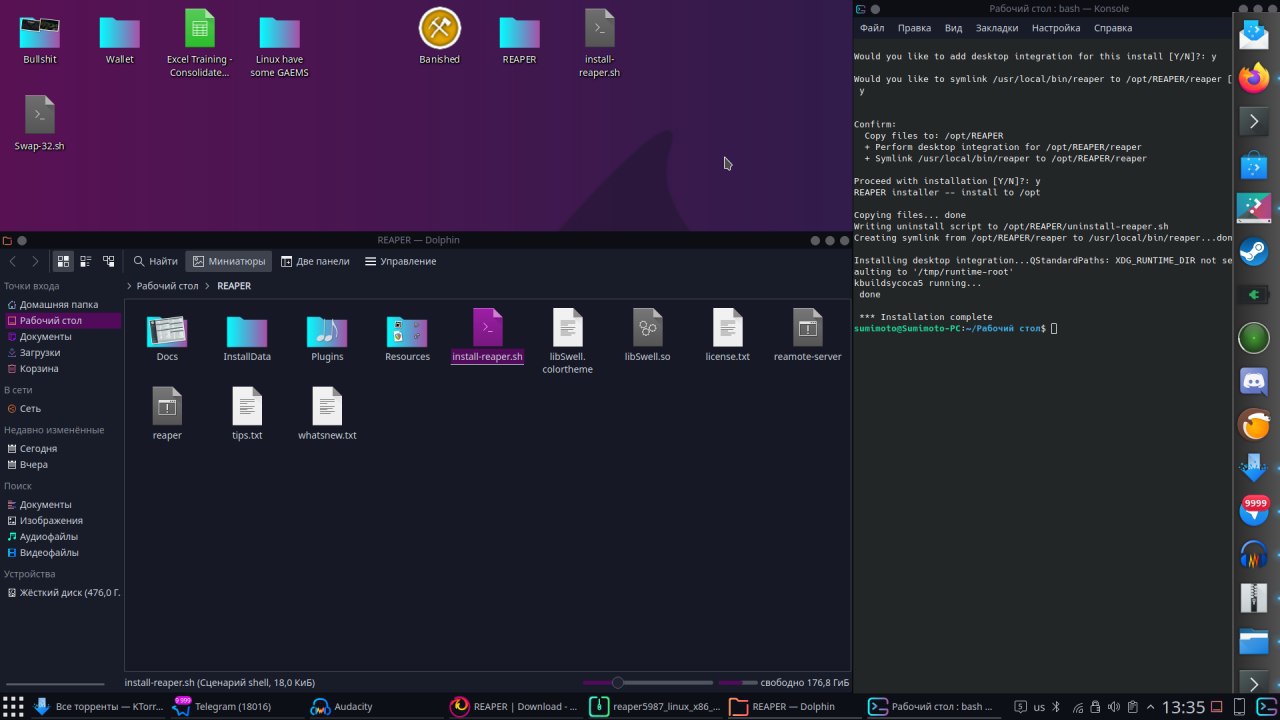Switch Dolphin to details tree view mode
1280x720 pixels.
point(108,261)
